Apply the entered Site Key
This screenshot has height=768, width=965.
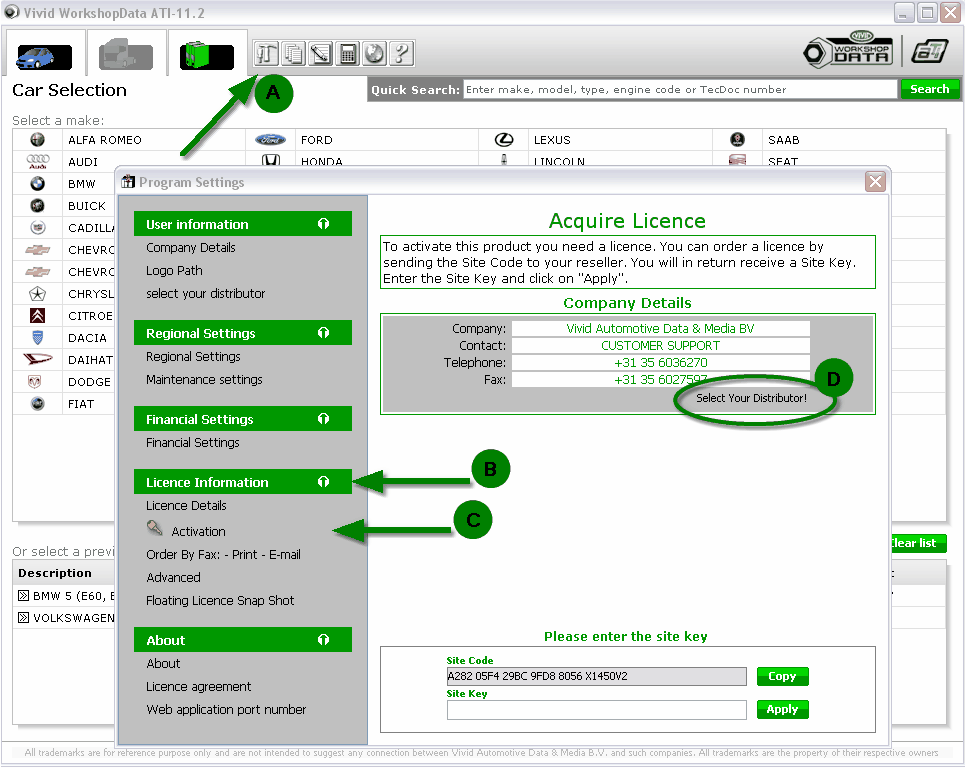pos(782,710)
